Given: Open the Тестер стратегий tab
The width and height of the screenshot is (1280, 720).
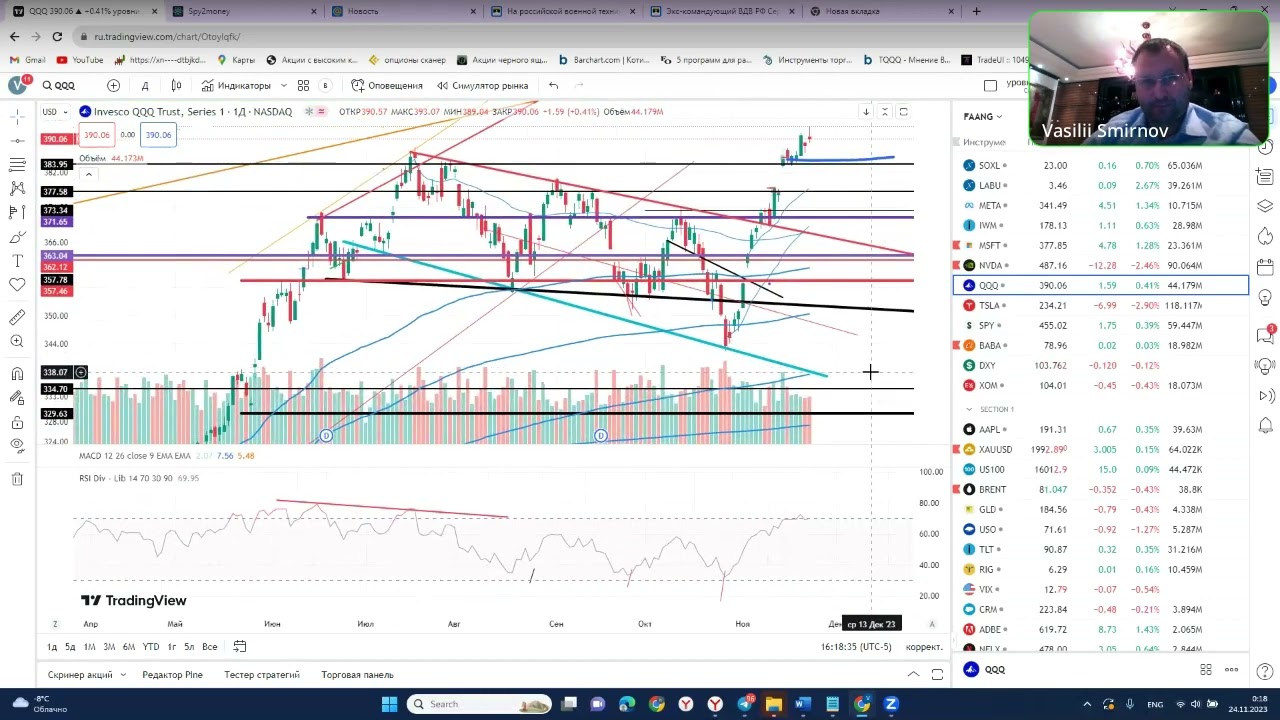Looking at the screenshot, I should 262,675.
